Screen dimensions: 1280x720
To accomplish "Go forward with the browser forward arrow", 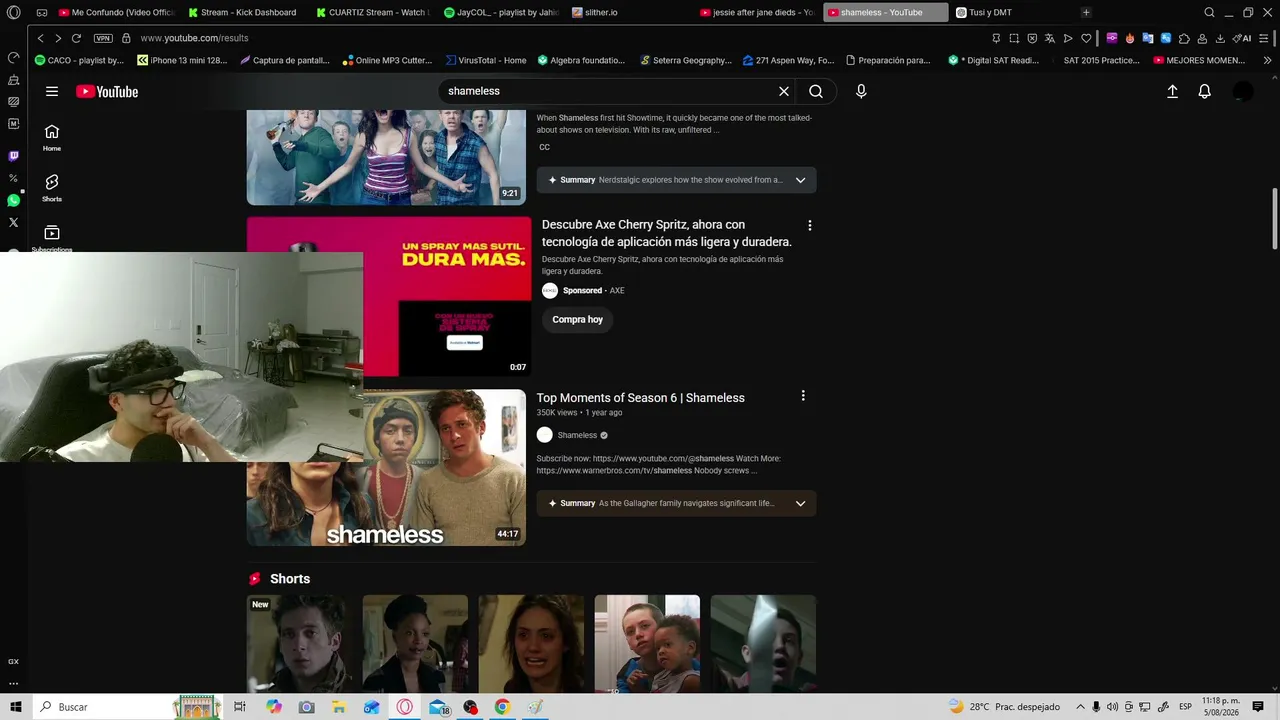I will click(58, 38).
